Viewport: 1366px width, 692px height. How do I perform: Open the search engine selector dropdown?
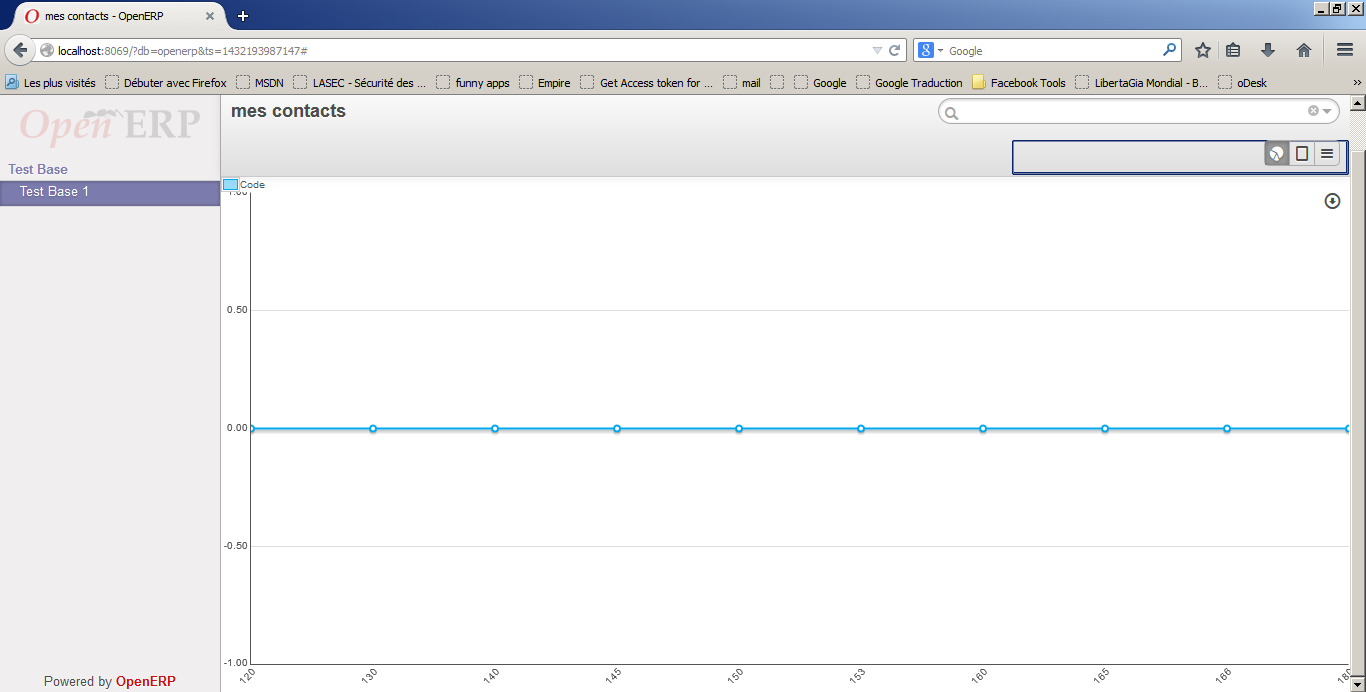[931, 50]
